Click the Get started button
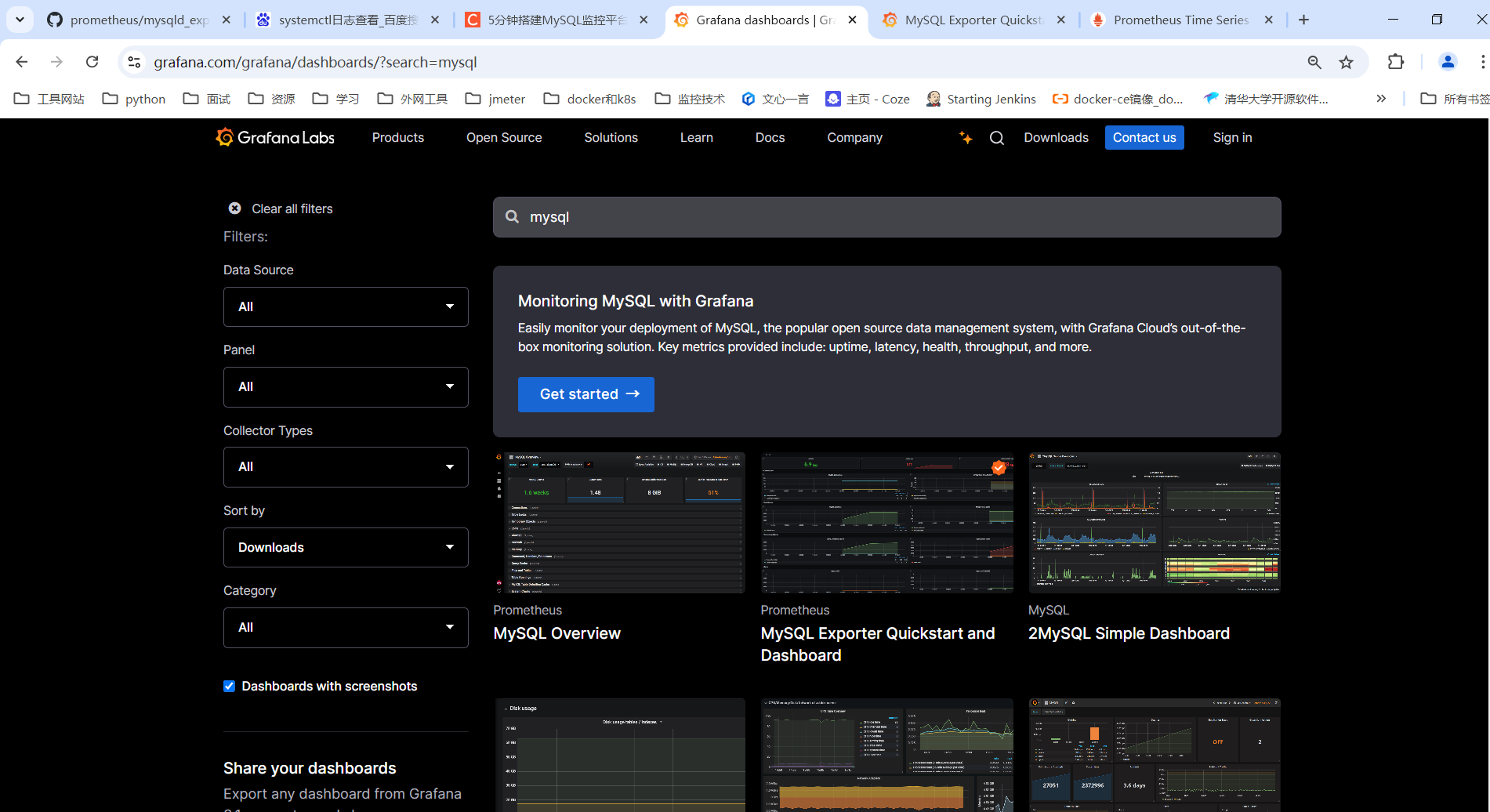This screenshot has width=1490, height=812. 586,394
